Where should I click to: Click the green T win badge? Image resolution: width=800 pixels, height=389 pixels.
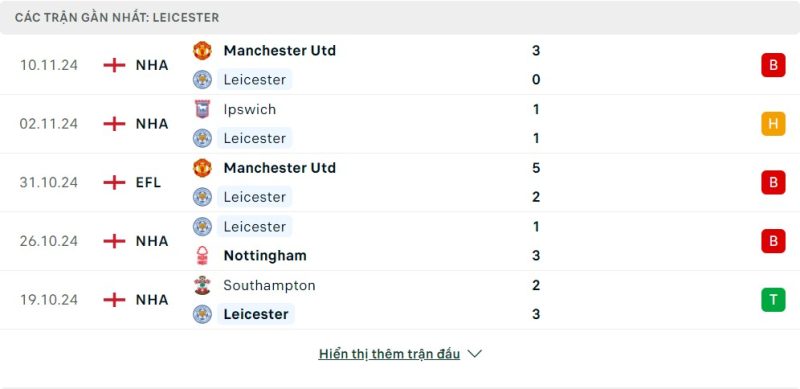point(773,299)
